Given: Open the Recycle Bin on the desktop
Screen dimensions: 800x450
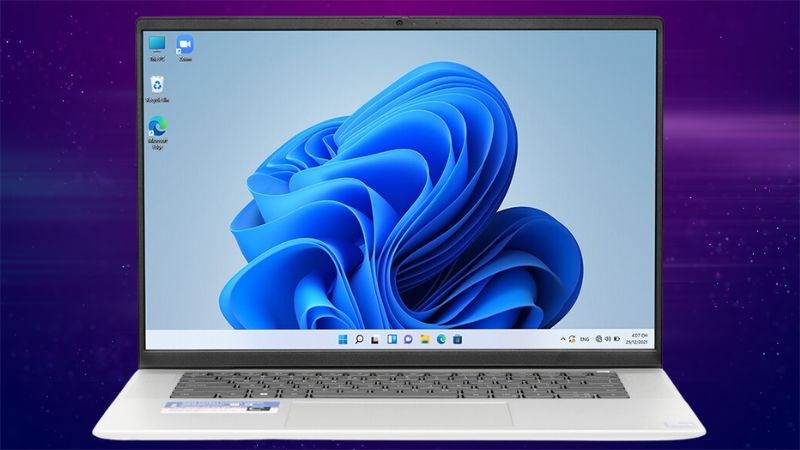Looking at the screenshot, I should [157, 89].
